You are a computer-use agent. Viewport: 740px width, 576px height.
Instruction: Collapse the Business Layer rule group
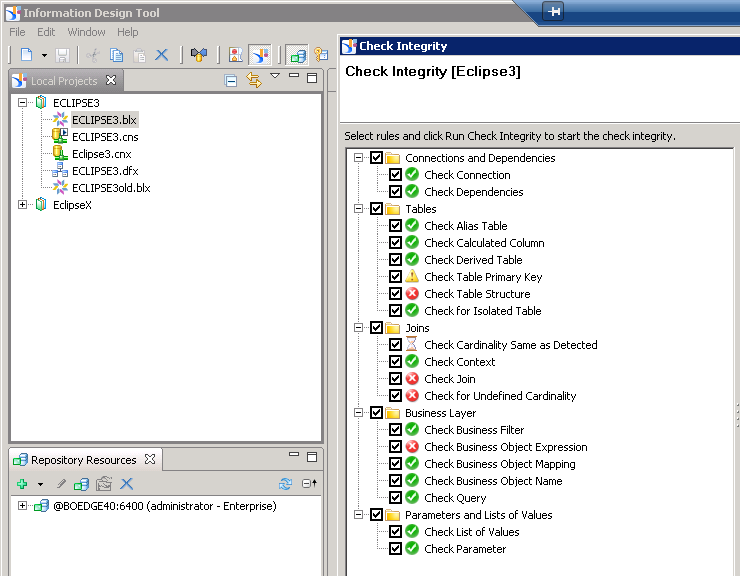coord(359,413)
